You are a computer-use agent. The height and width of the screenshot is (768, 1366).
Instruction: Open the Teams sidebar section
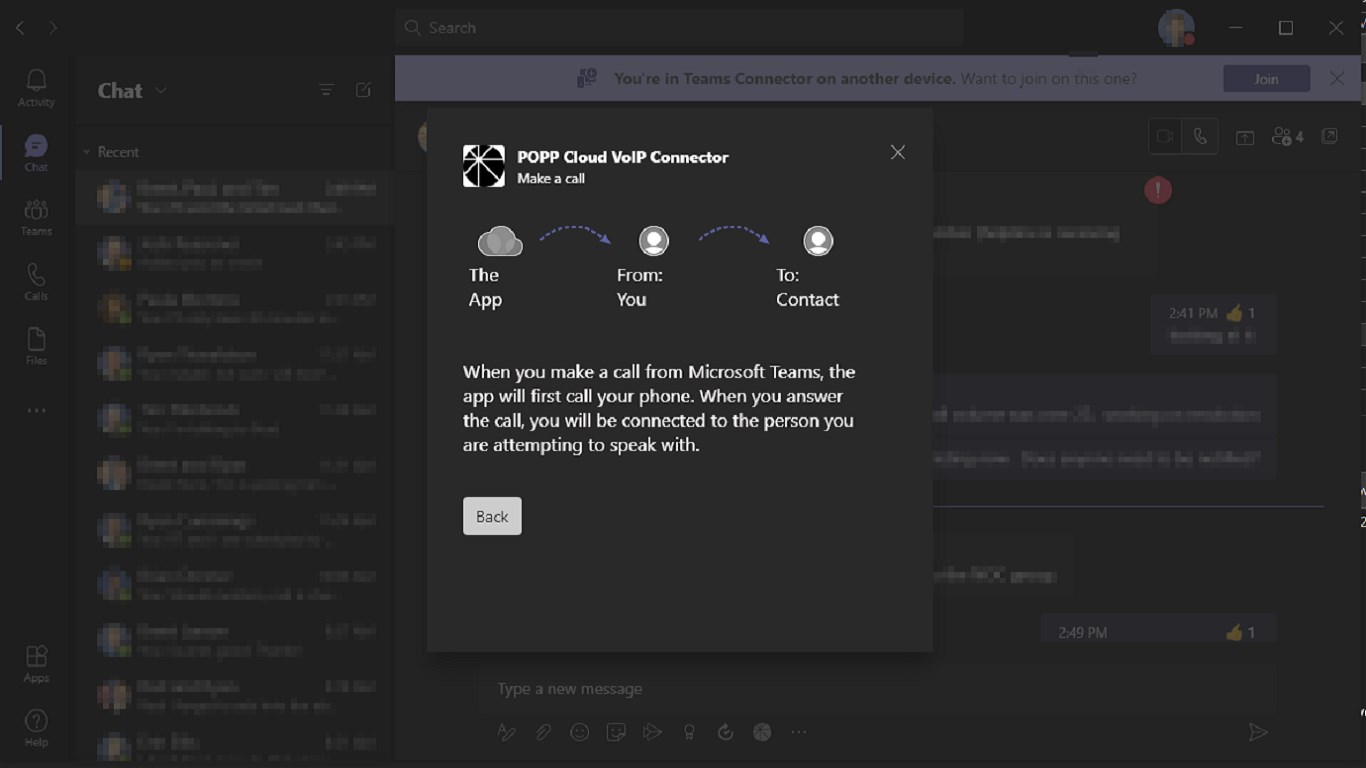(36, 217)
